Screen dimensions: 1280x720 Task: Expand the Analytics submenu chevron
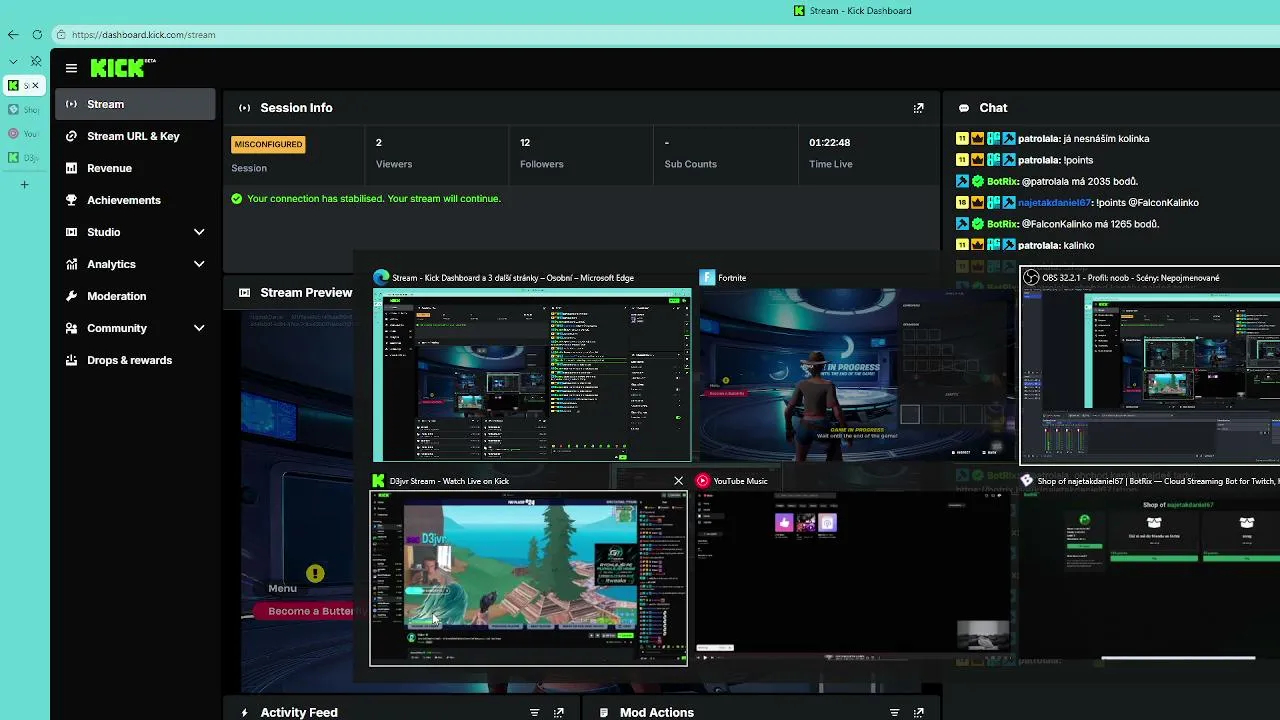point(199,264)
